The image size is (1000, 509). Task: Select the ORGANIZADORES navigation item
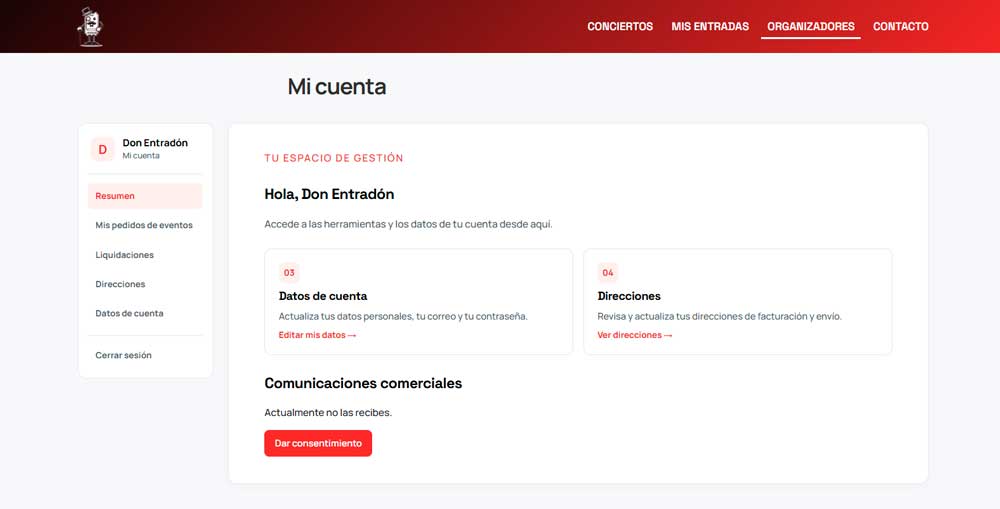(x=811, y=26)
